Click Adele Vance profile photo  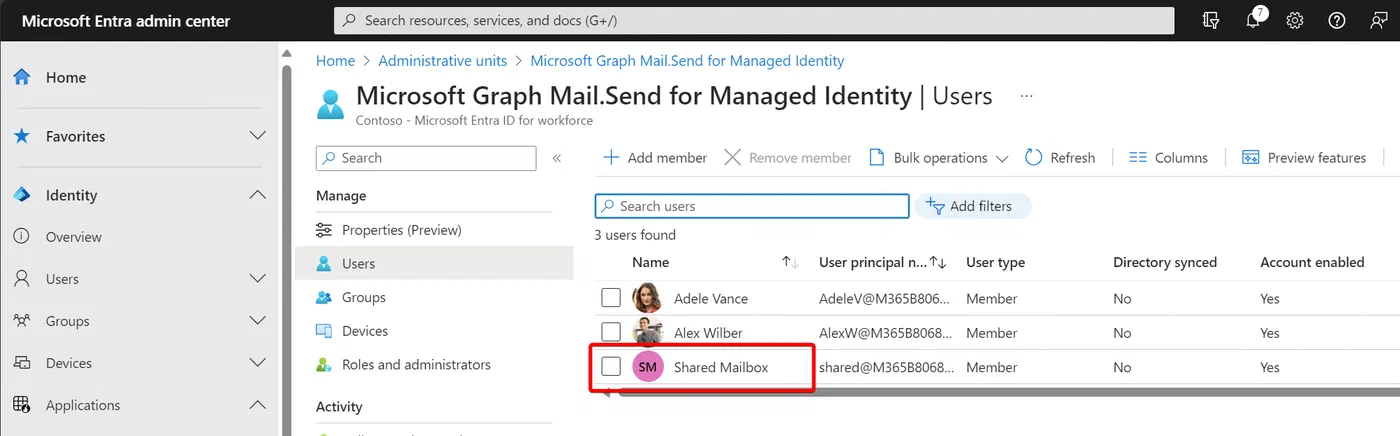[647, 298]
